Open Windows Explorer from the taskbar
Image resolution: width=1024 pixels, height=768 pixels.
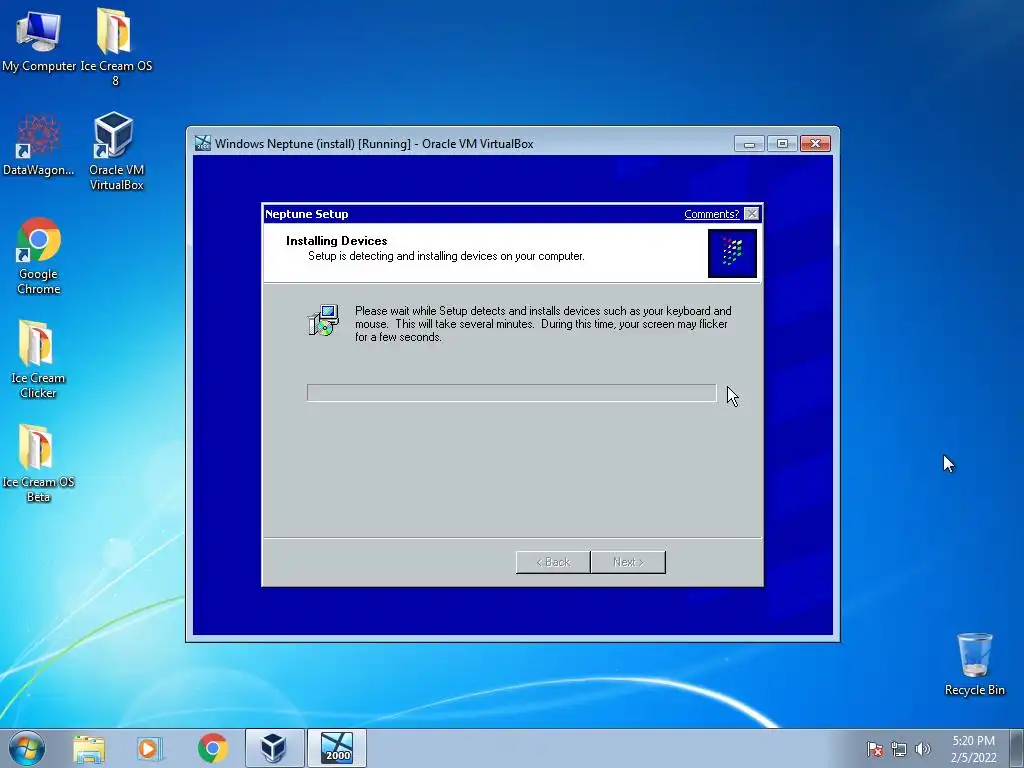click(x=89, y=748)
